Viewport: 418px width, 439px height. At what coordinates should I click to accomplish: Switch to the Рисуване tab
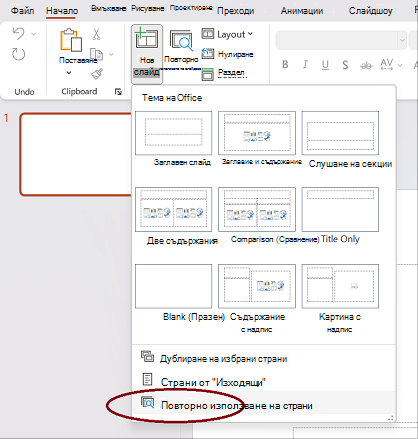point(148,8)
